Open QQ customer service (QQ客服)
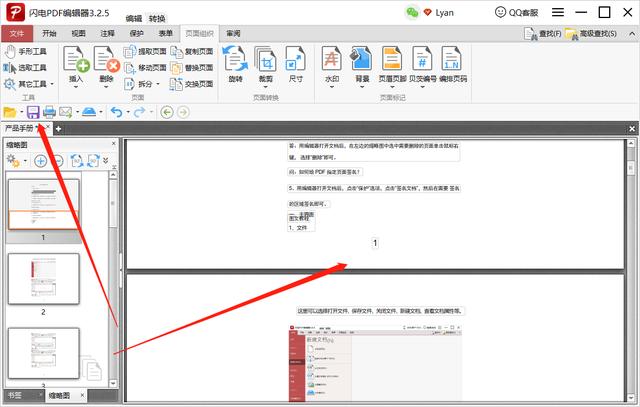This screenshot has width=640, height=407. 516,13
